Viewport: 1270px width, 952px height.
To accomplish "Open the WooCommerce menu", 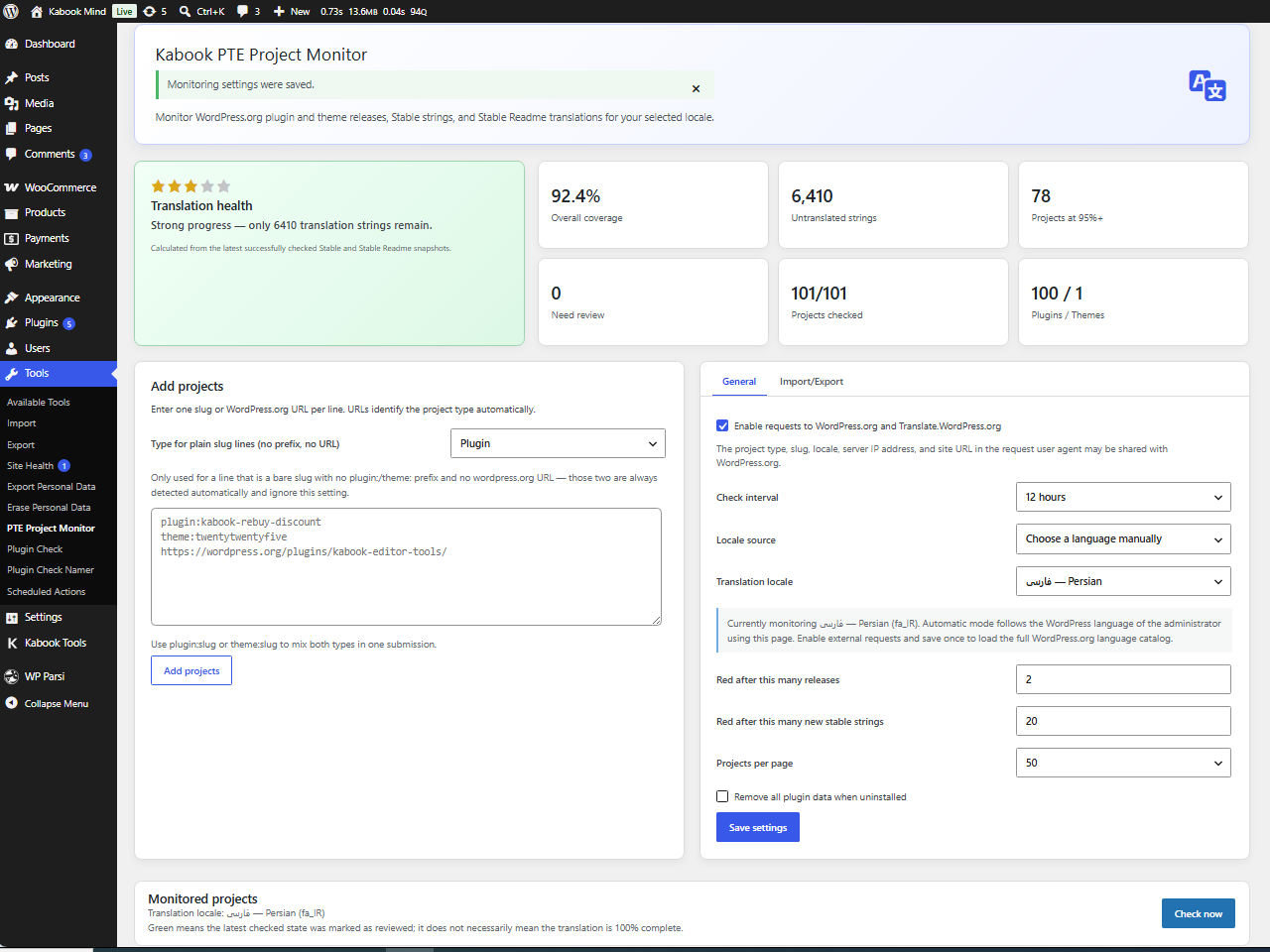I will 59,187.
